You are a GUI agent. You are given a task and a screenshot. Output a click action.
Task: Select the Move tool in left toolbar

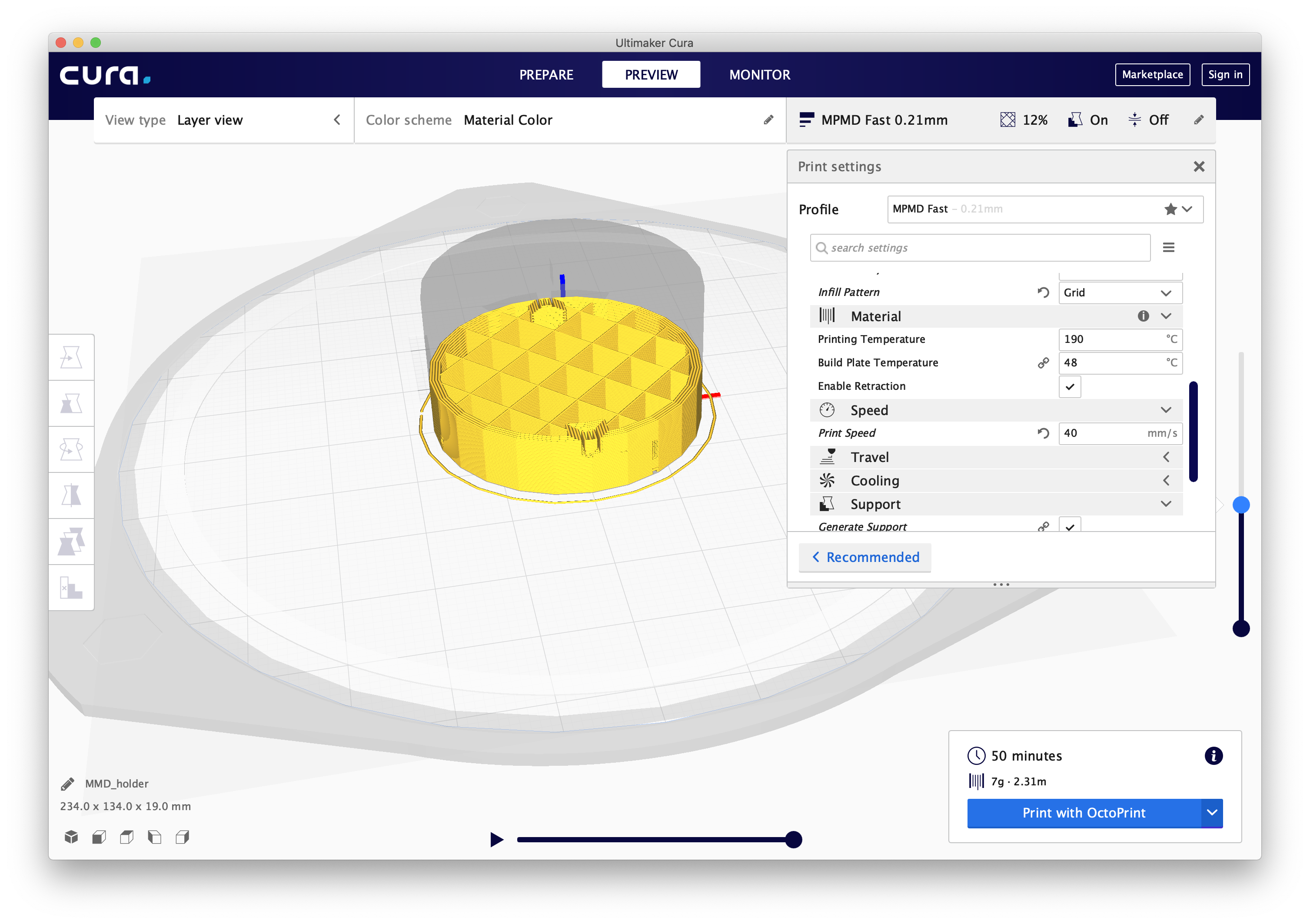71,358
